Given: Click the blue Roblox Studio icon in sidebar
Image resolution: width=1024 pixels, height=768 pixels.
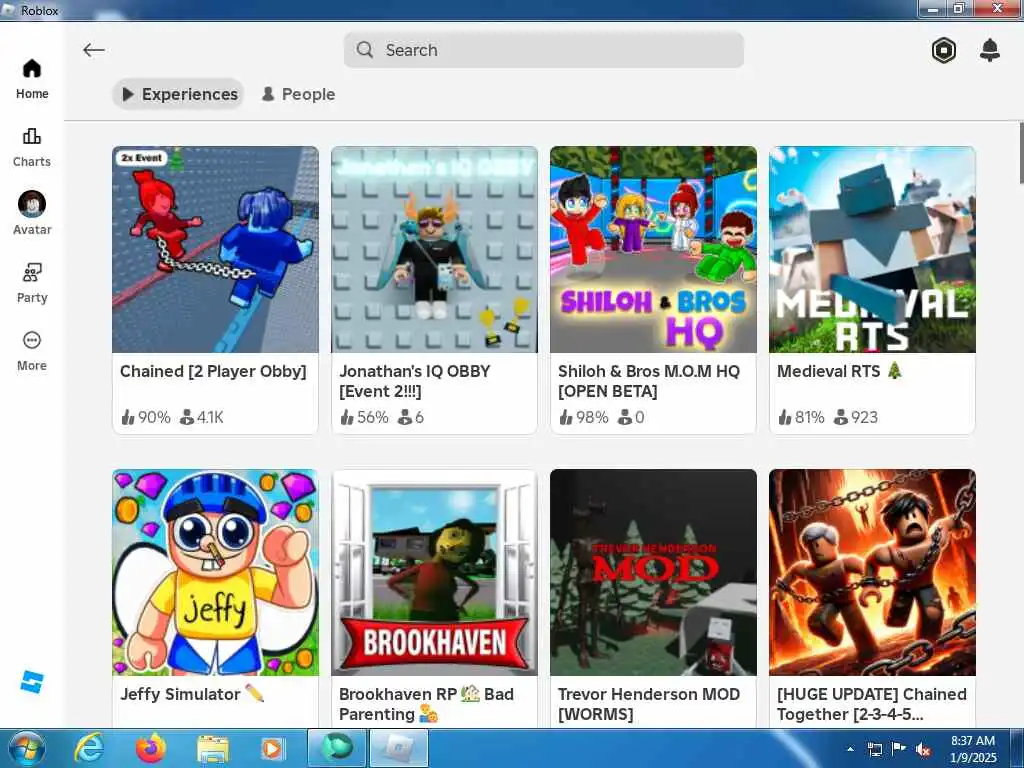Looking at the screenshot, I should (31, 681).
